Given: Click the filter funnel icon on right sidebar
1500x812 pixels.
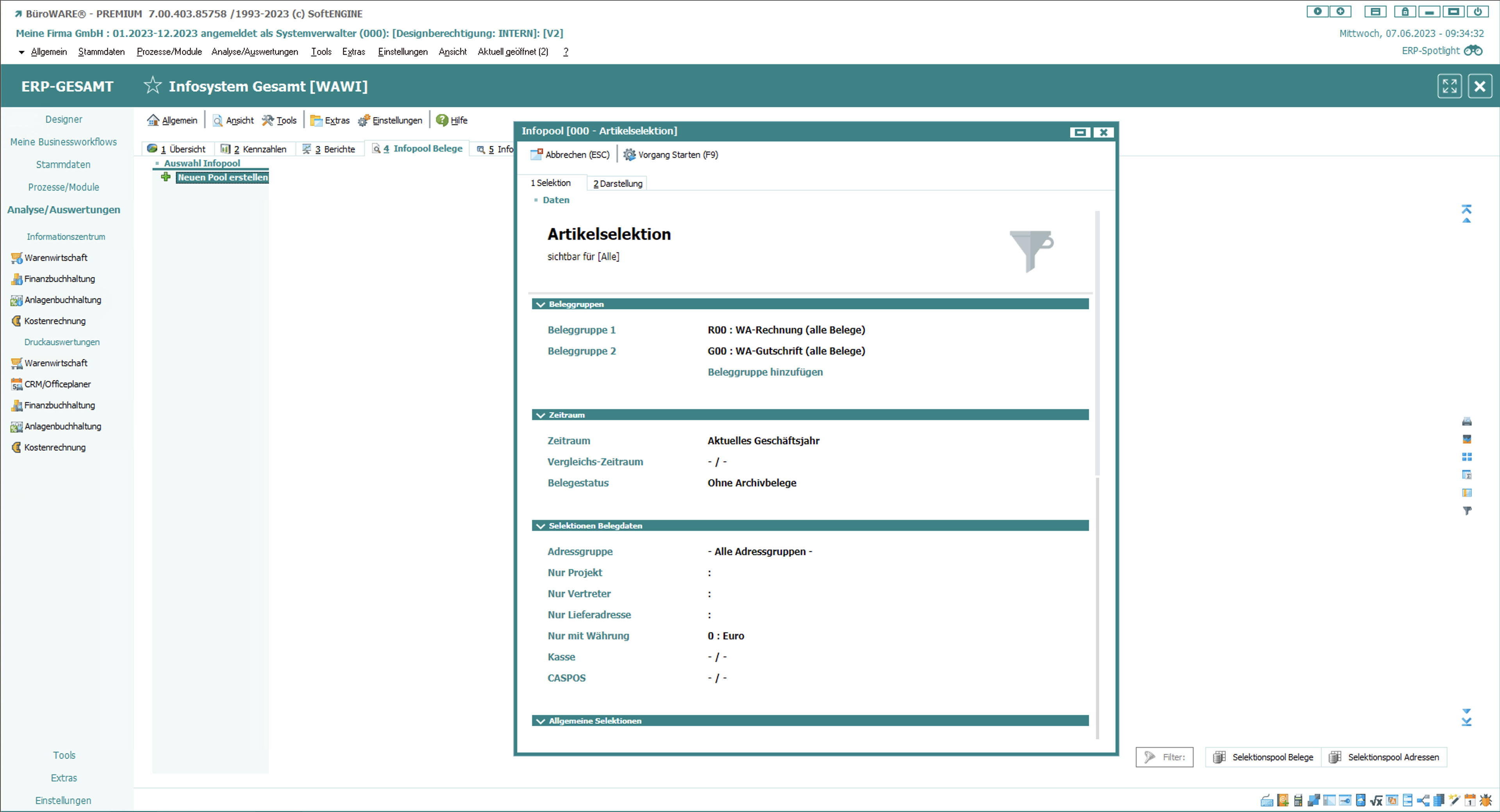Looking at the screenshot, I should click(x=1467, y=511).
